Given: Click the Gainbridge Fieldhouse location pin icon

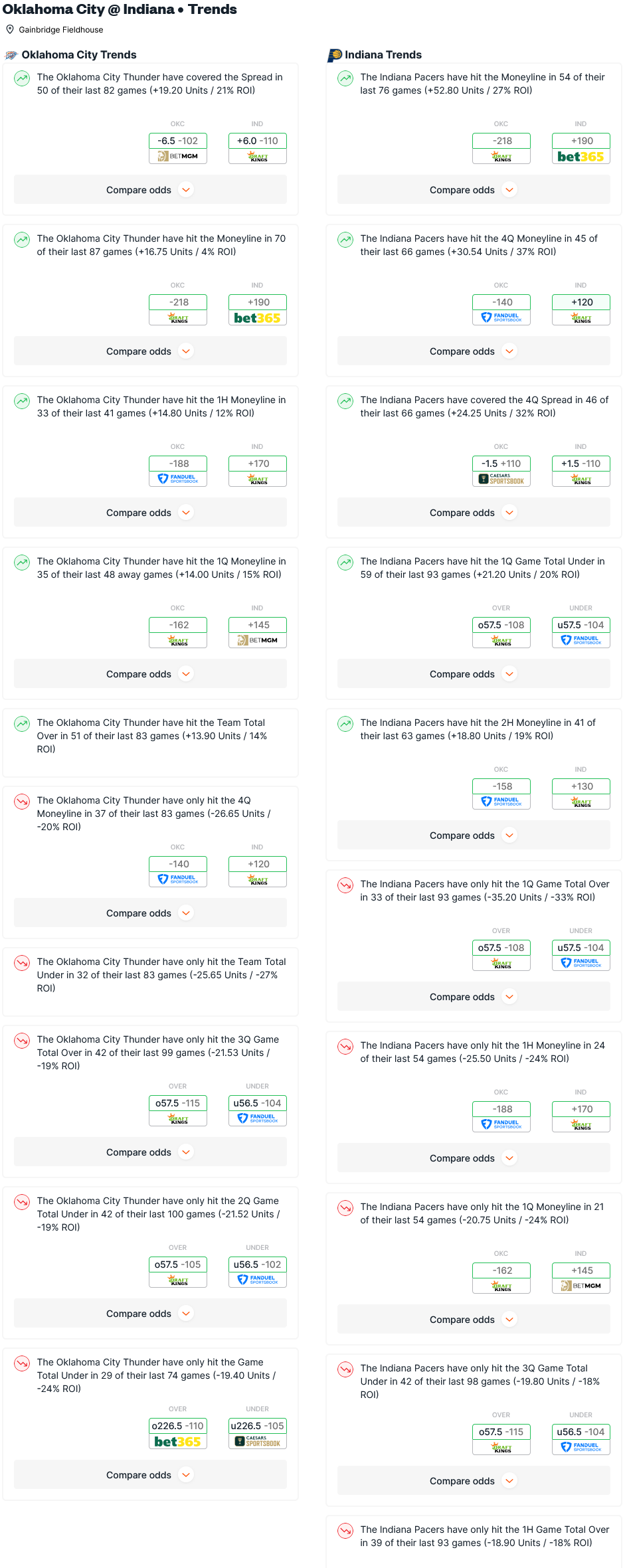Looking at the screenshot, I should [x=10, y=29].
